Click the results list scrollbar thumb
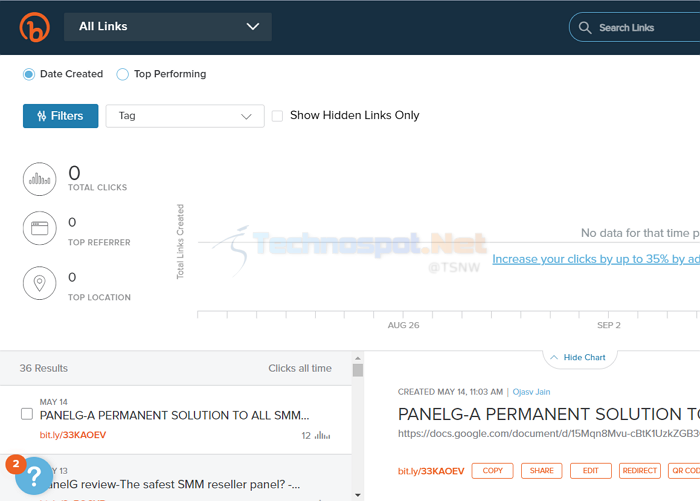The height and width of the screenshot is (501, 700). pos(358,370)
